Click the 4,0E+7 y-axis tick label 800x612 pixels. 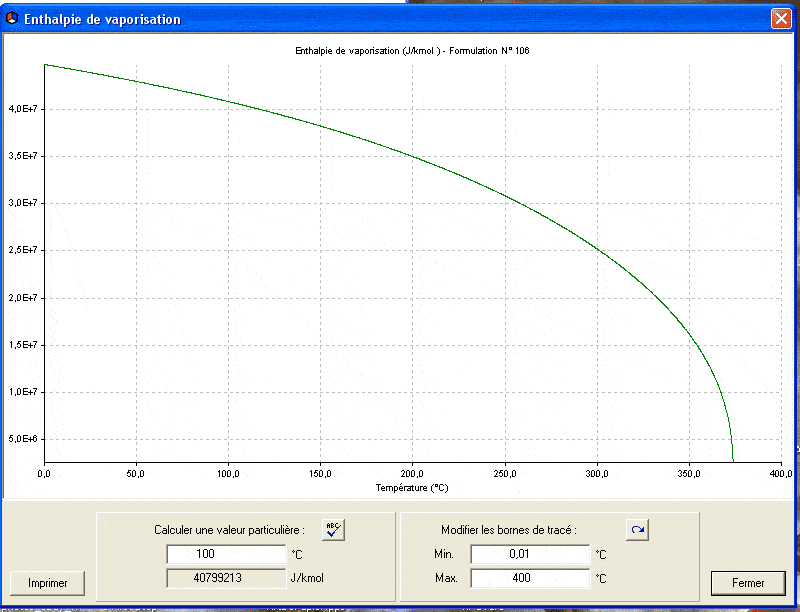23,109
